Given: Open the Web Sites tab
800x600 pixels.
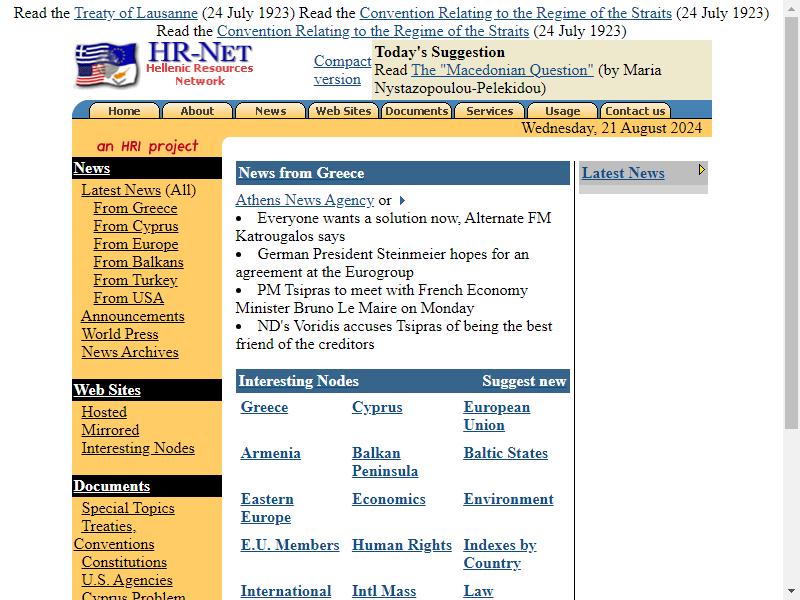Looking at the screenshot, I should [343, 111].
